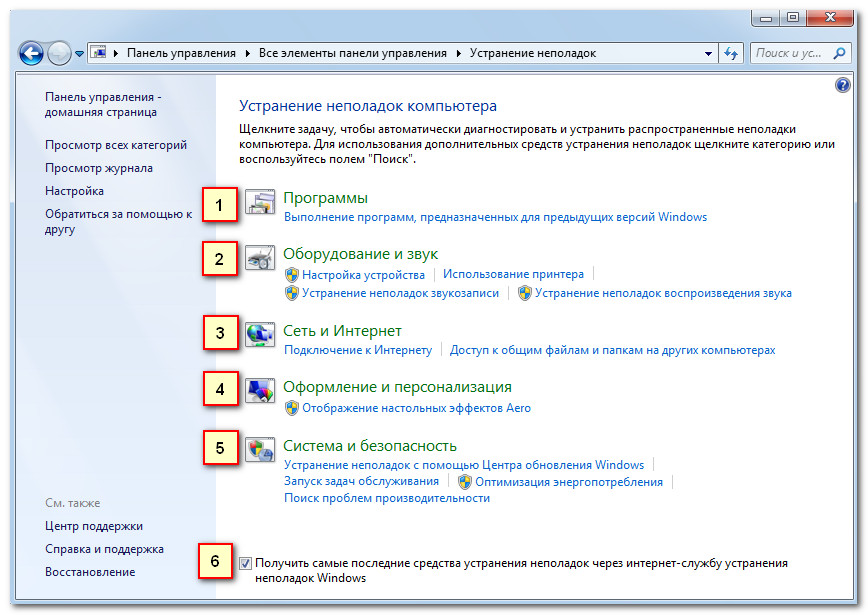Go to Панель управления - домашняя страница
The width and height of the screenshot is (868, 615).
tap(103, 105)
